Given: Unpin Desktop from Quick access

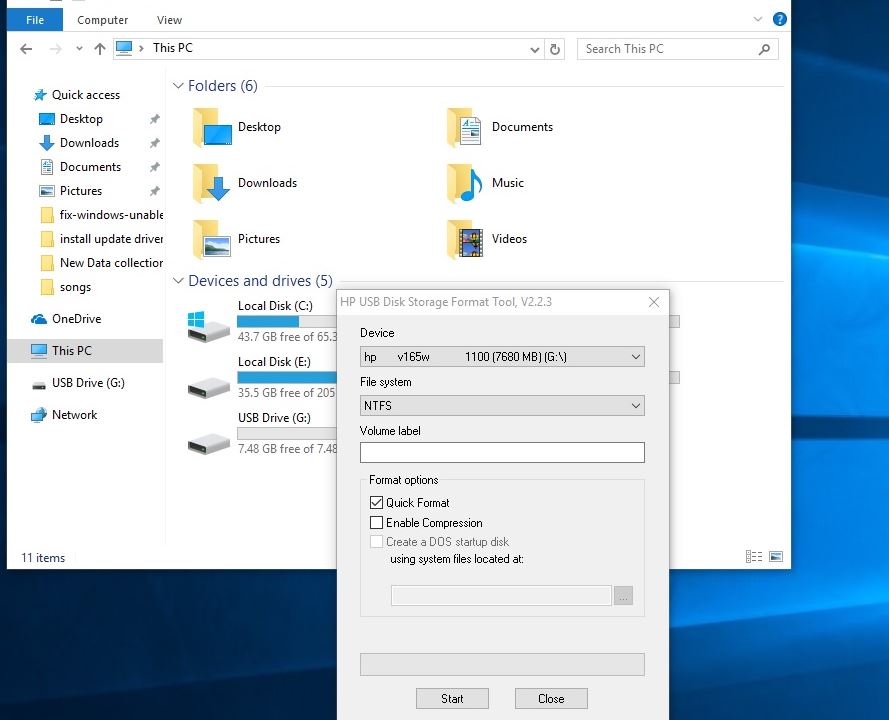Looking at the screenshot, I should (154, 119).
